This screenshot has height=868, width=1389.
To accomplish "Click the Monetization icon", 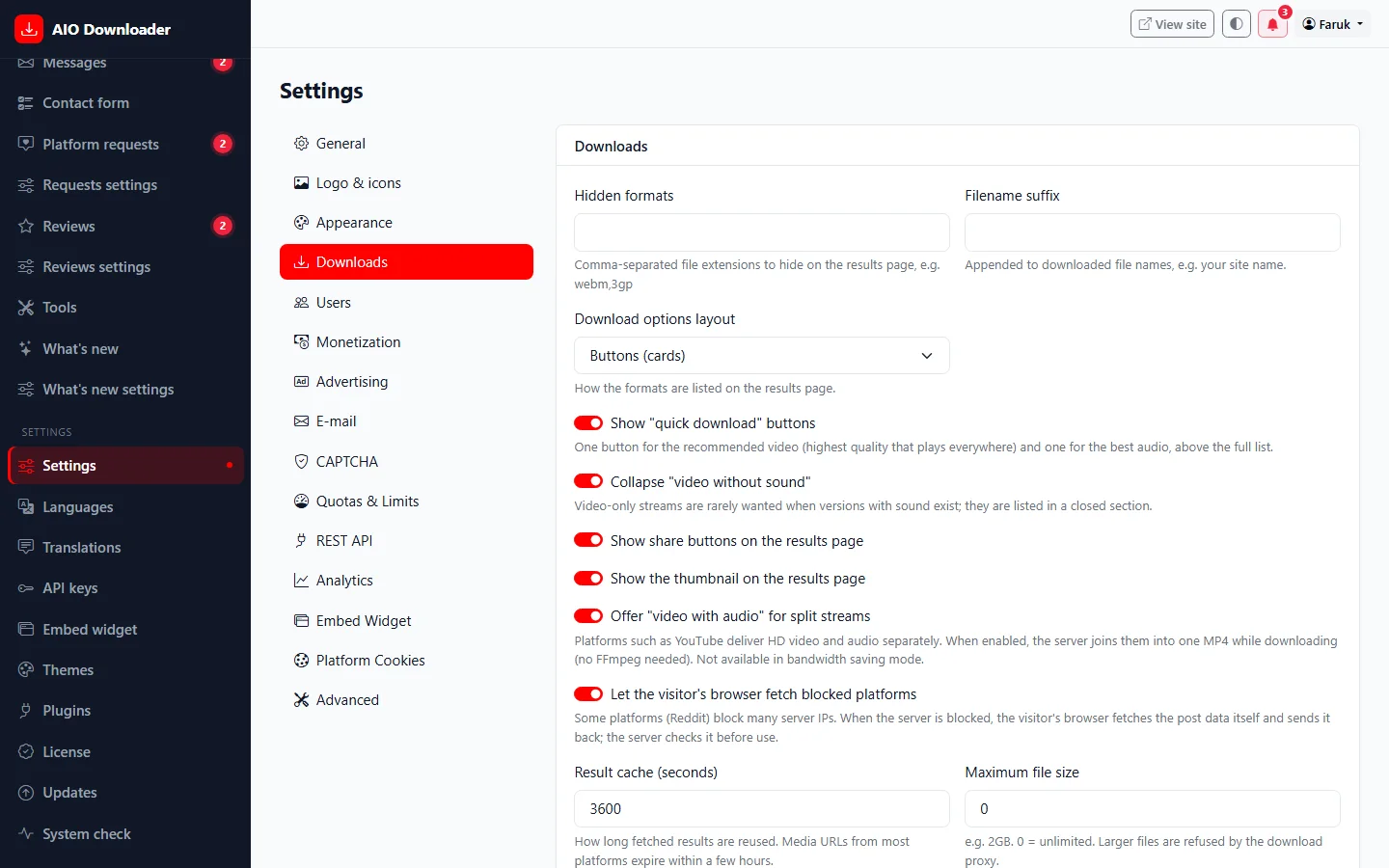I will 301,342.
